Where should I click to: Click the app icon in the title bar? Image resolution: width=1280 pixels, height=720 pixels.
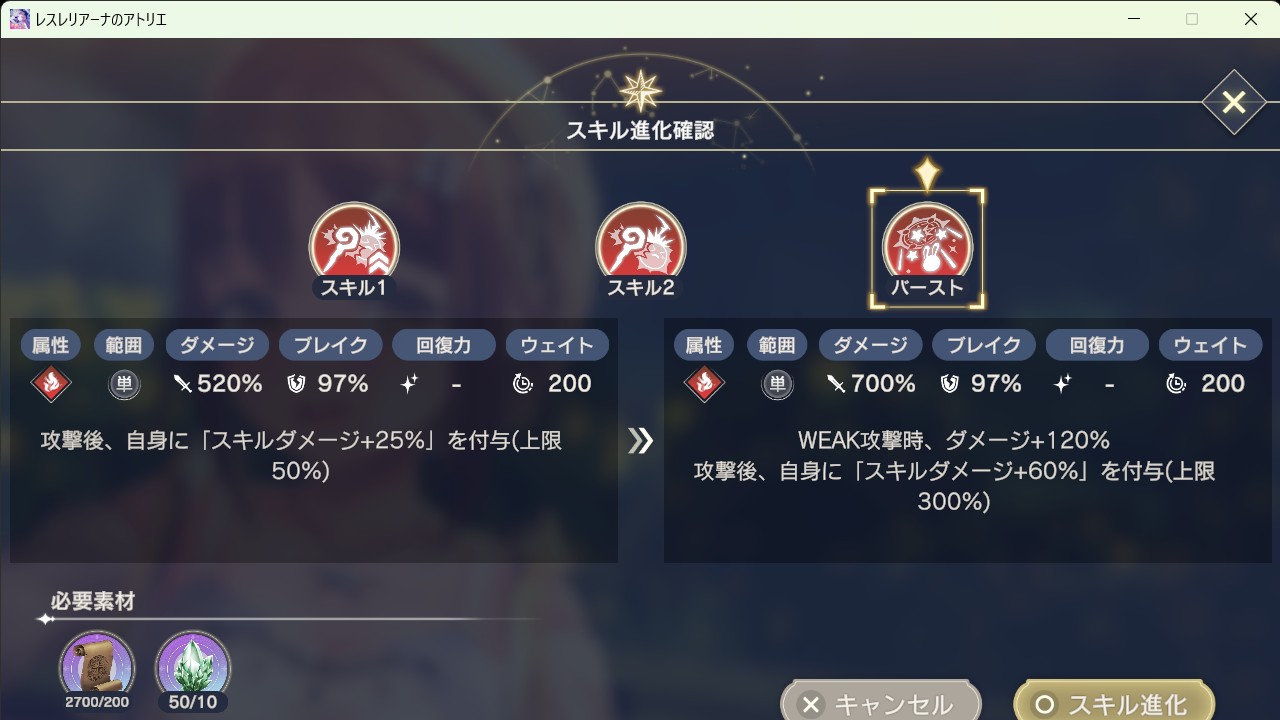(19, 19)
